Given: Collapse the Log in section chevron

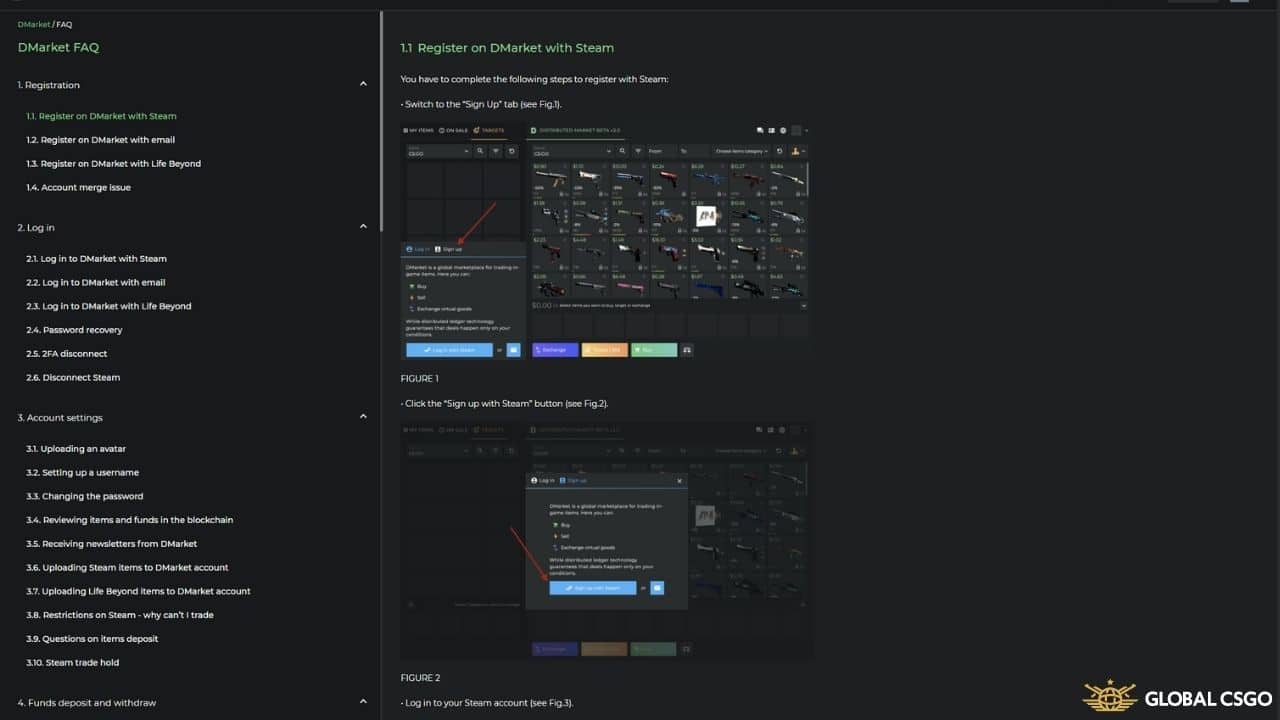Looking at the screenshot, I should 363,227.
